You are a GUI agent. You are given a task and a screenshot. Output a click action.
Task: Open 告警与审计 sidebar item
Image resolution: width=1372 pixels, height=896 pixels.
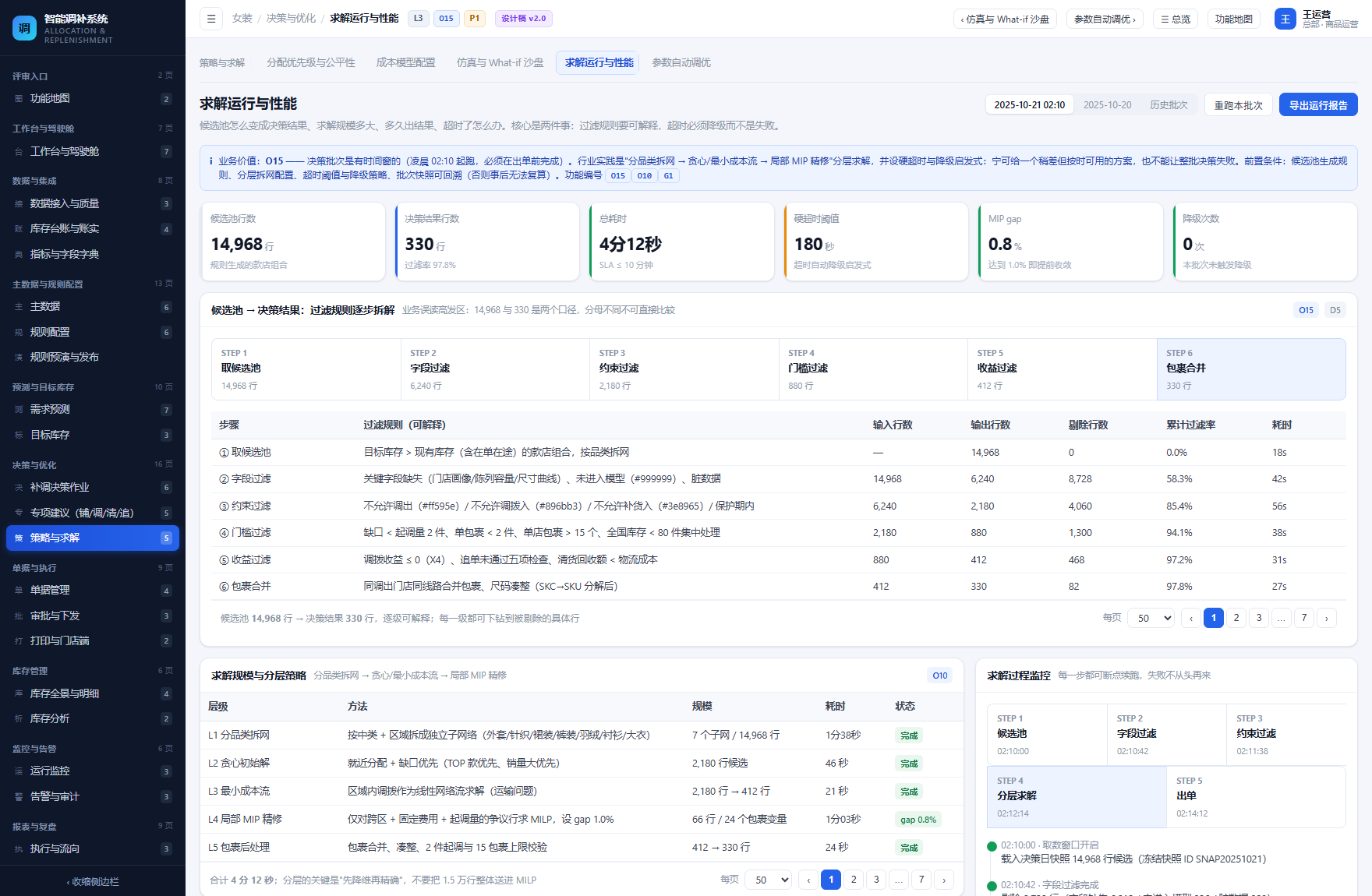click(93, 796)
